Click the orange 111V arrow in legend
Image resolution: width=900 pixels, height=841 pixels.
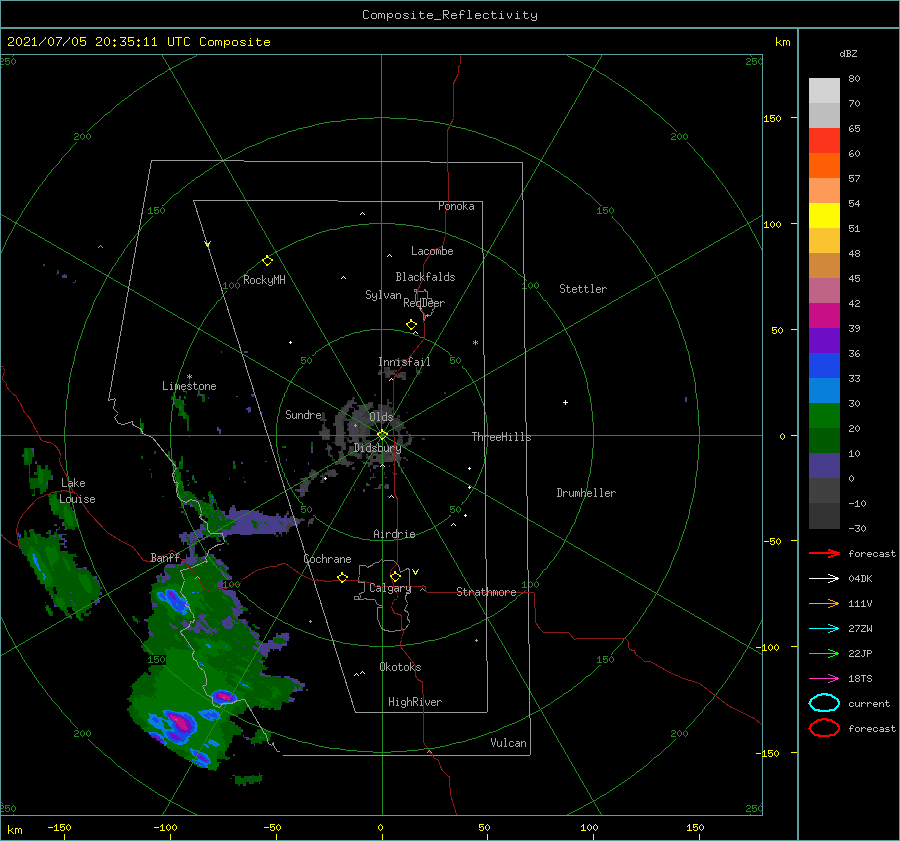824,603
